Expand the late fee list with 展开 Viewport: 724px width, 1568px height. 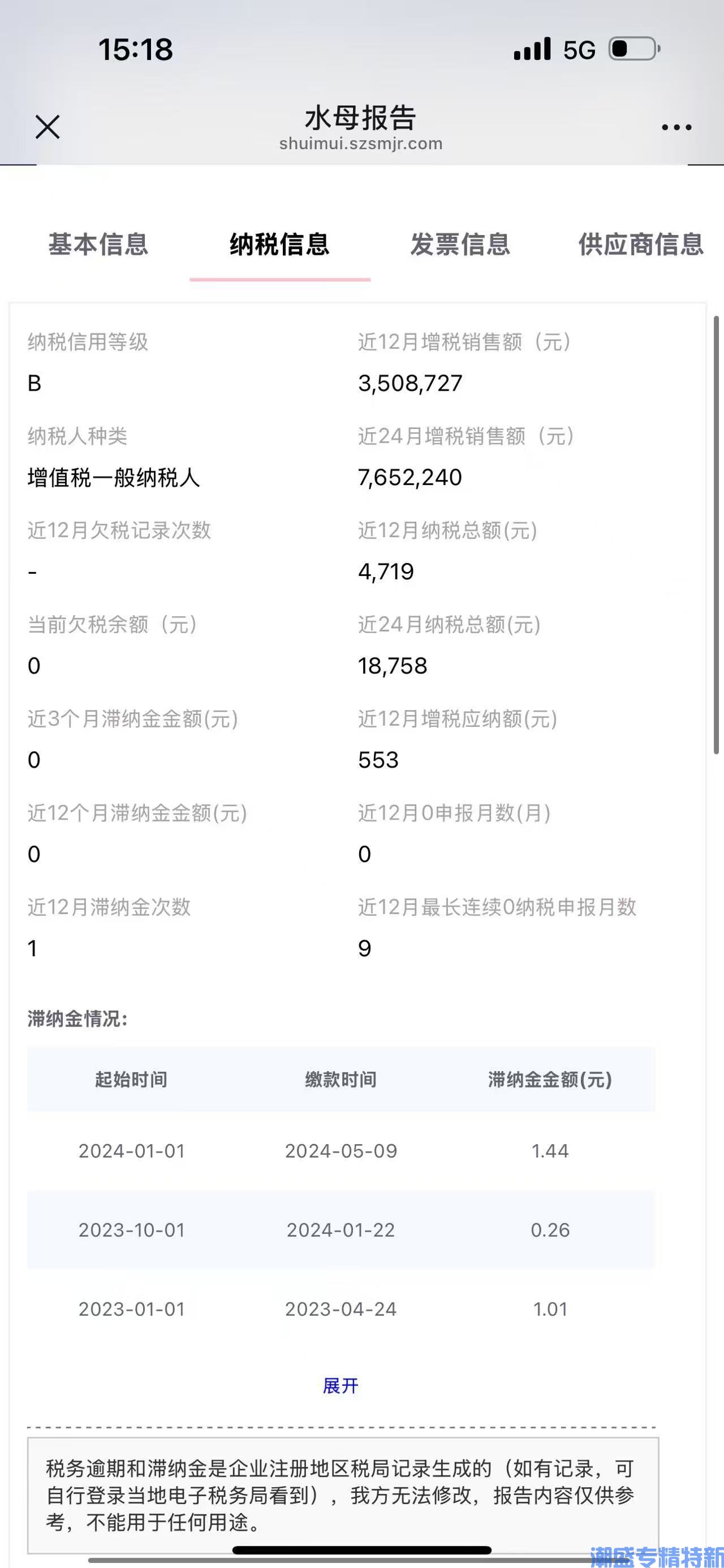(341, 1386)
